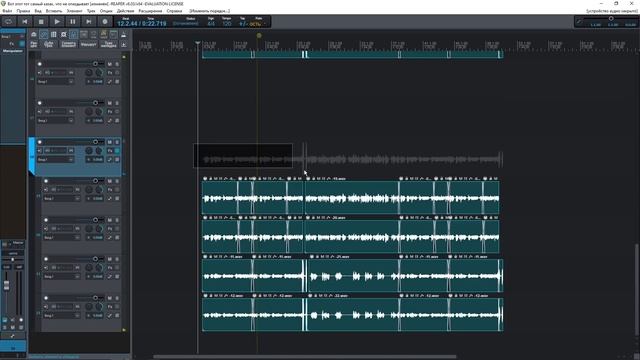Click the tempo value 120 field

pos(227,24)
